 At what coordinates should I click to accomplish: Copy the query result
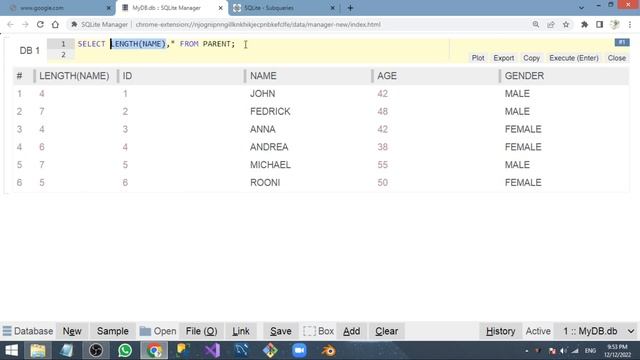(531, 58)
